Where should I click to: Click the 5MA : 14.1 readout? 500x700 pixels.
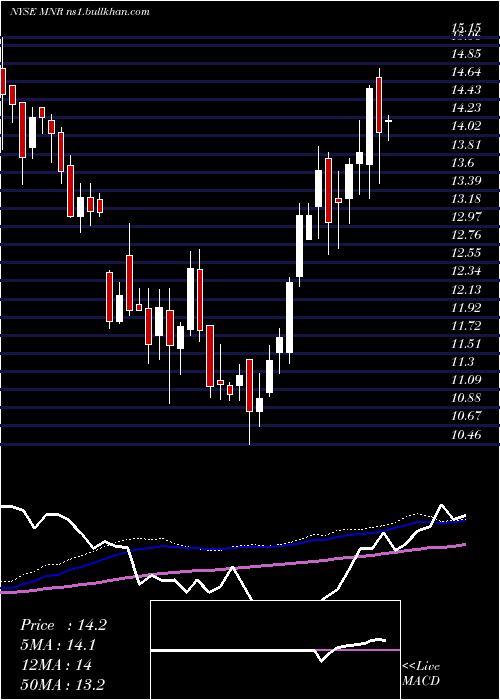pyautogui.click(x=58, y=645)
